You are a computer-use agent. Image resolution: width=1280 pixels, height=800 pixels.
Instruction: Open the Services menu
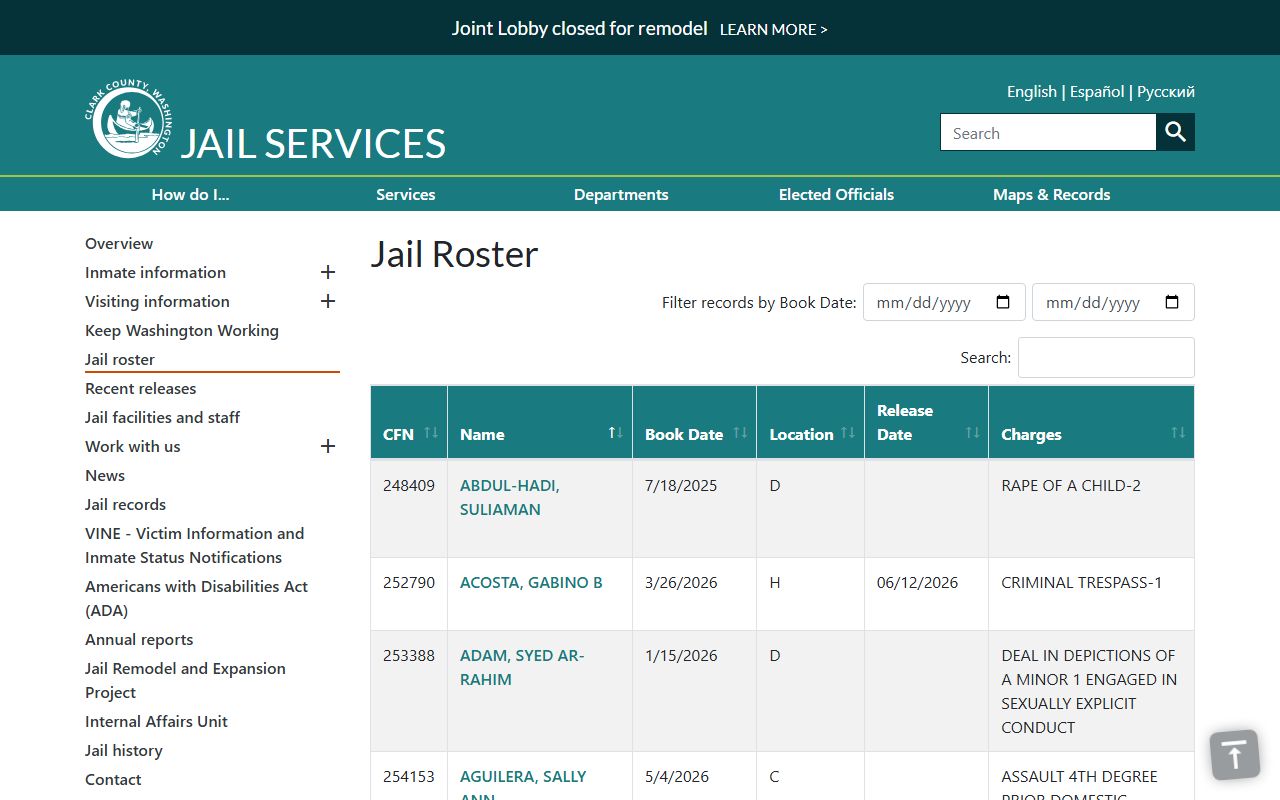point(406,194)
